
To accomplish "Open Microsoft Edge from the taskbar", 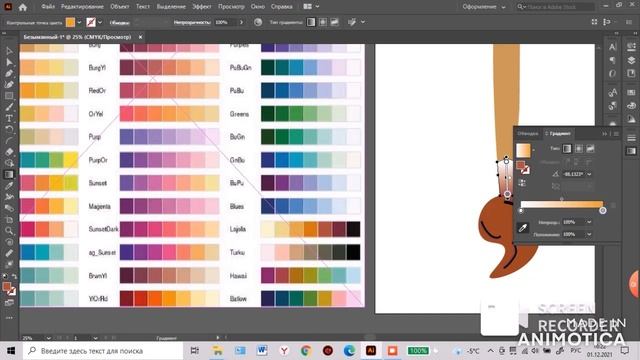I will tap(349, 351).
